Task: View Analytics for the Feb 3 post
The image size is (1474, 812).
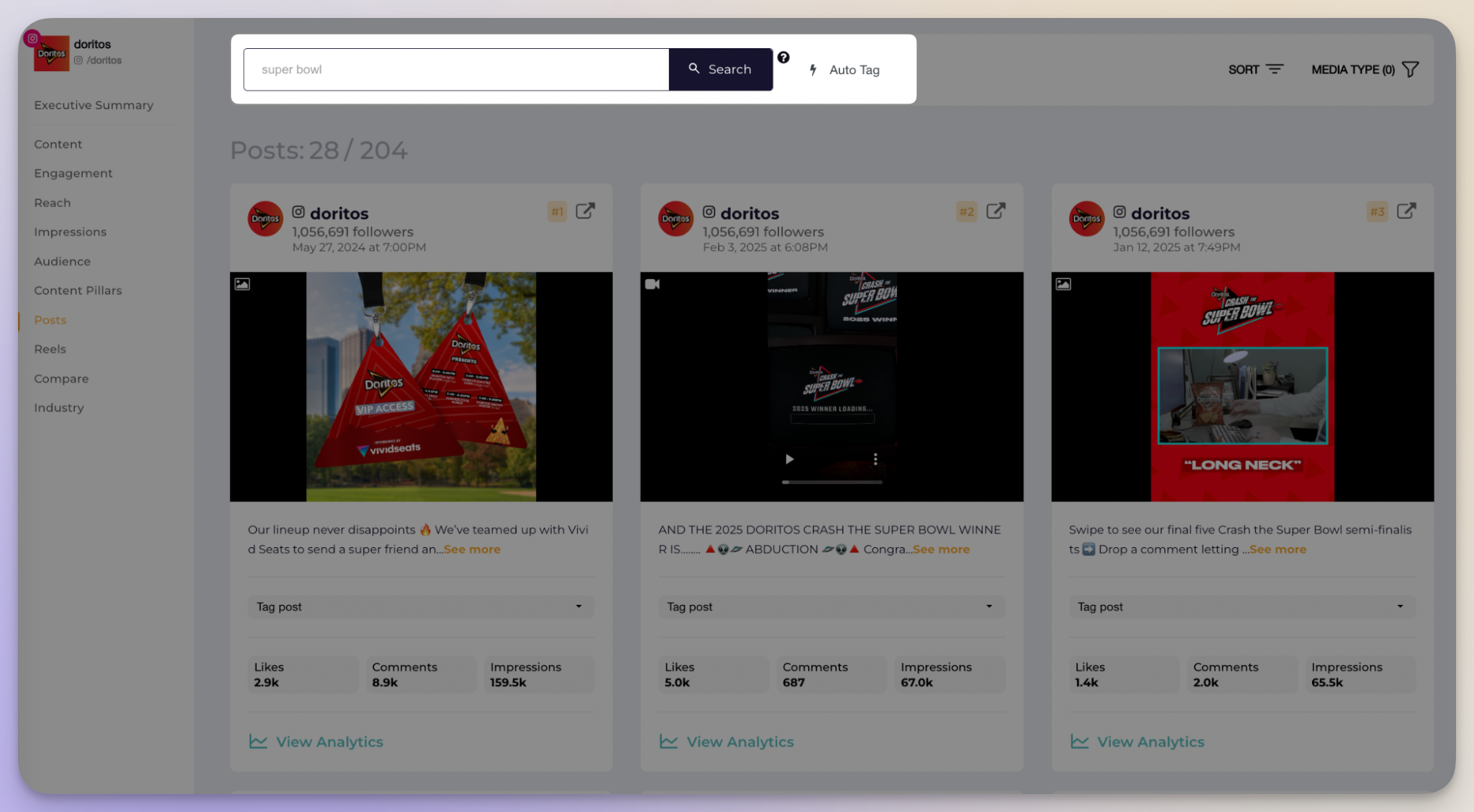Action: point(727,742)
